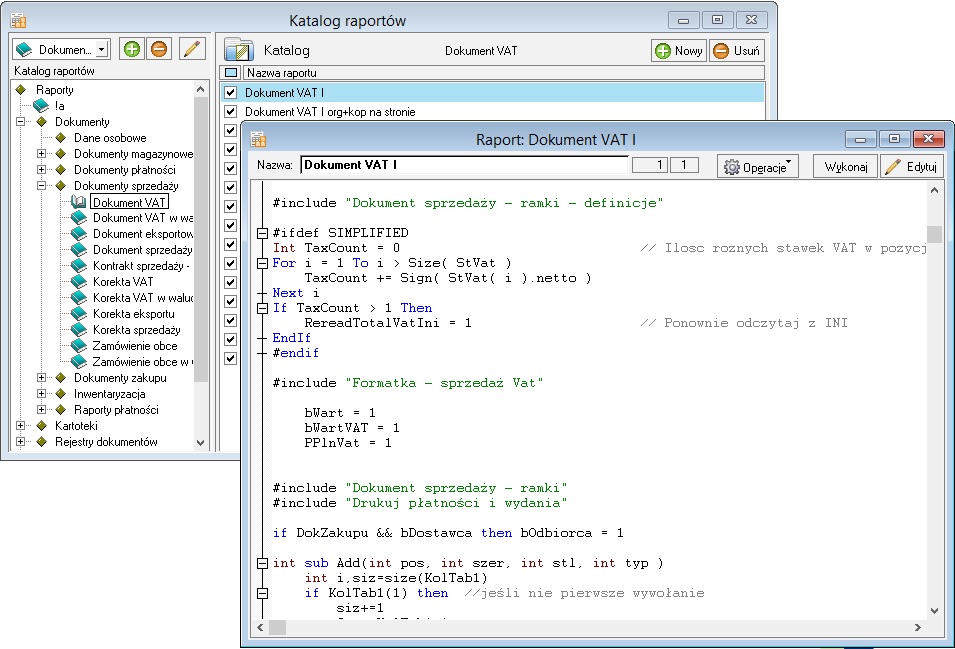Collapse Dokumenty sprzedaży node
The width and height of the screenshot is (955, 649).
click(x=41, y=185)
